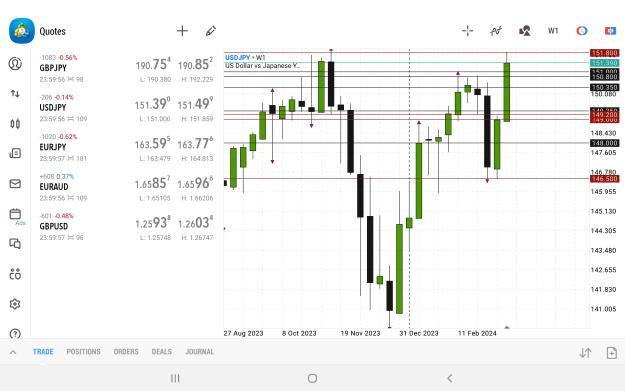Open the economic calendar sidebar icon
The width and height of the screenshot is (625, 391).
(x=15, y=214)
